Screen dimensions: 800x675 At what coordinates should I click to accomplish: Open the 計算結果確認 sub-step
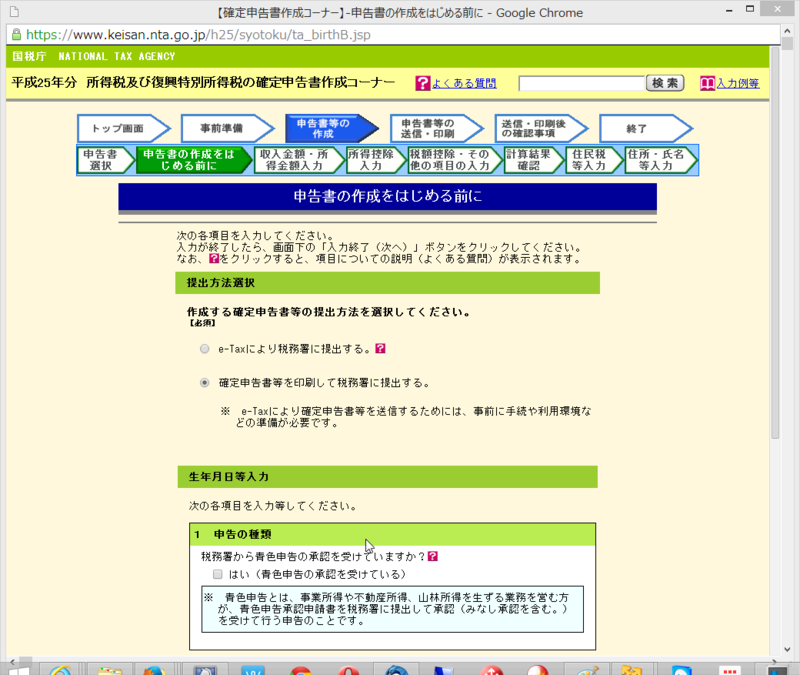(534, 160)
